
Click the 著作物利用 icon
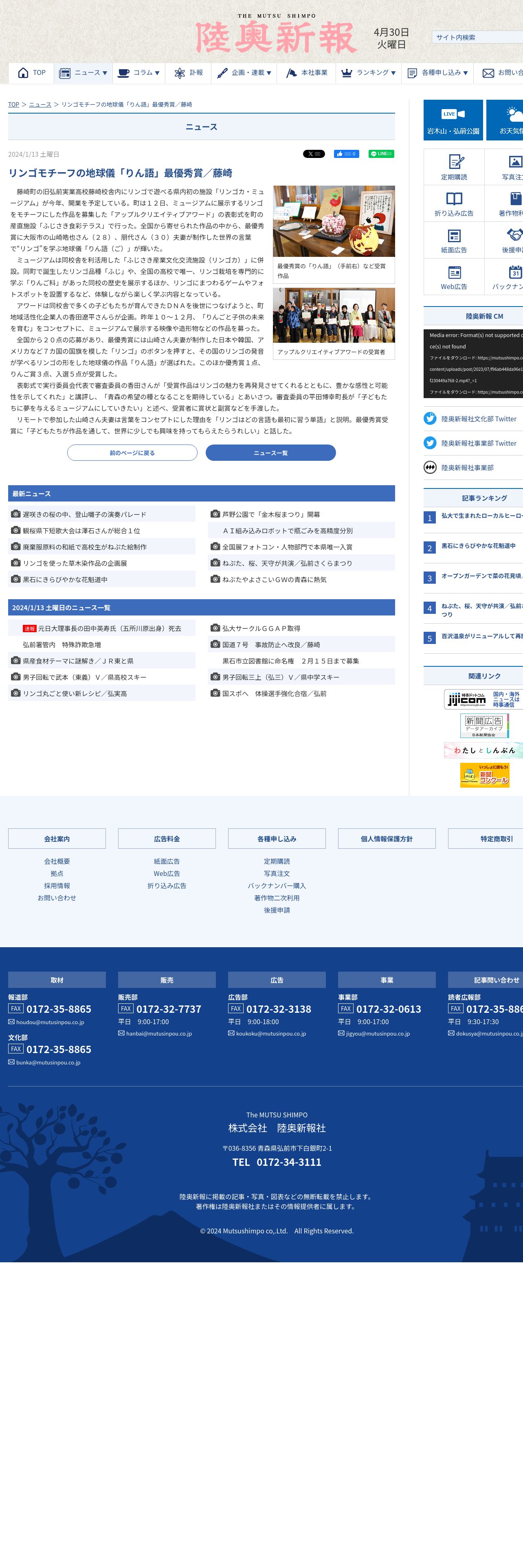516,198
